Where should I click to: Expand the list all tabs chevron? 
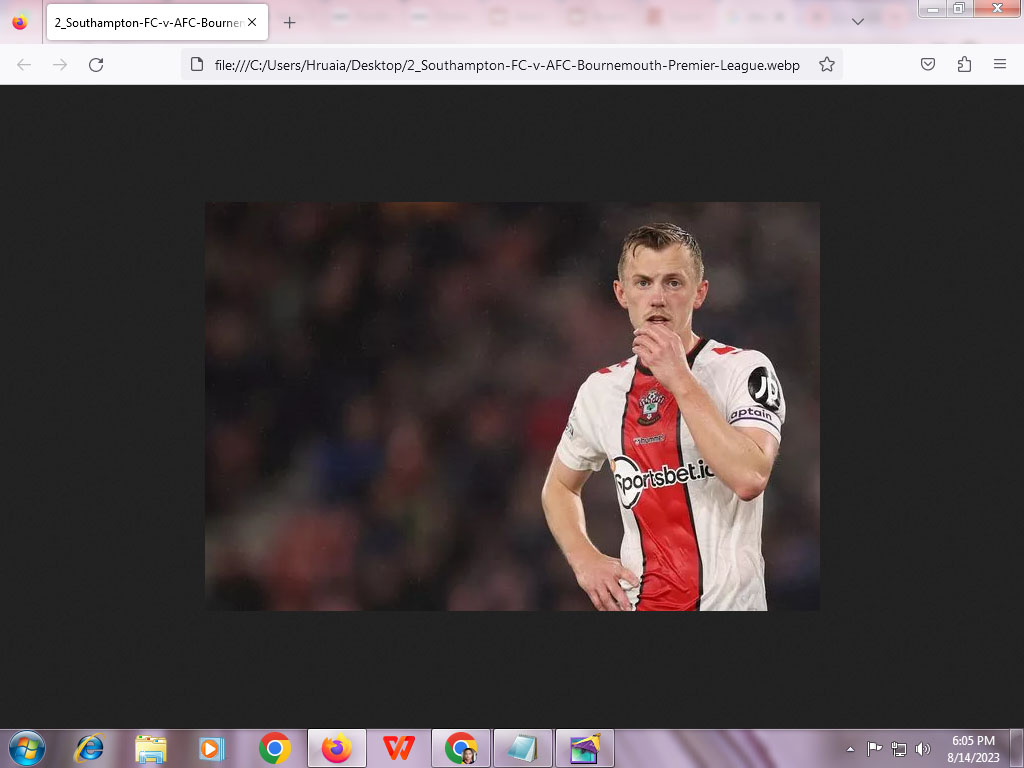[x=857, y=22]
